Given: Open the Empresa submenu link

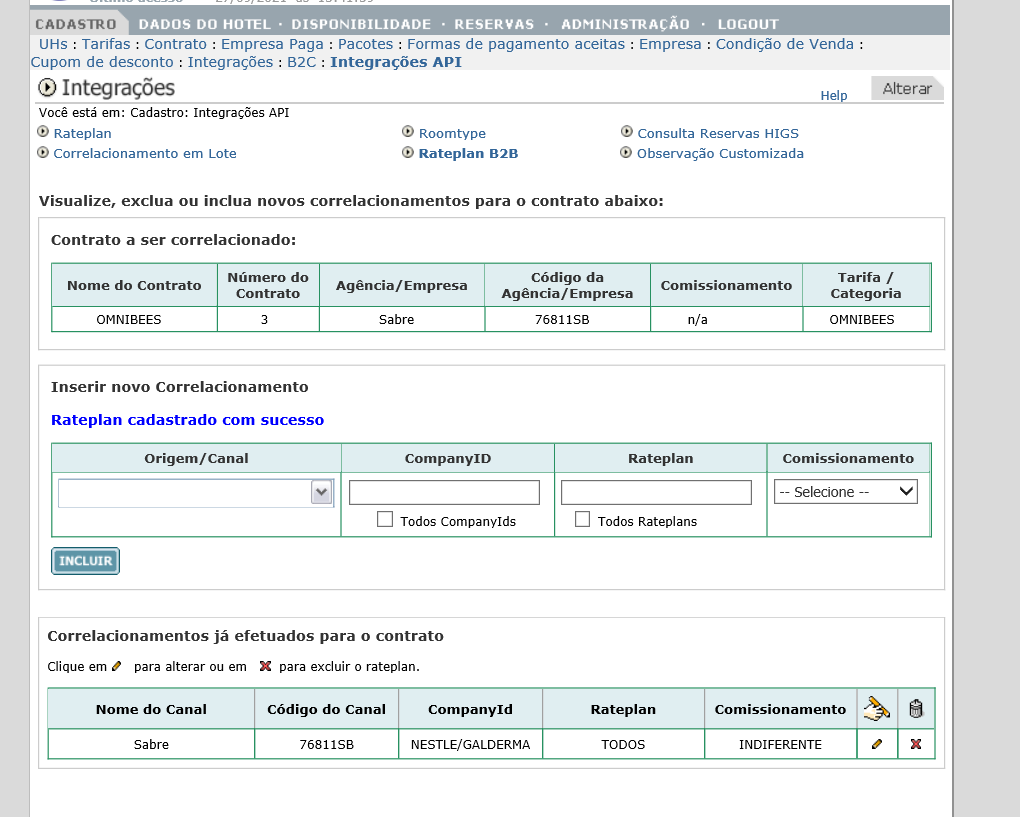Looking at the screenshot, I should [x=670, y=44].
